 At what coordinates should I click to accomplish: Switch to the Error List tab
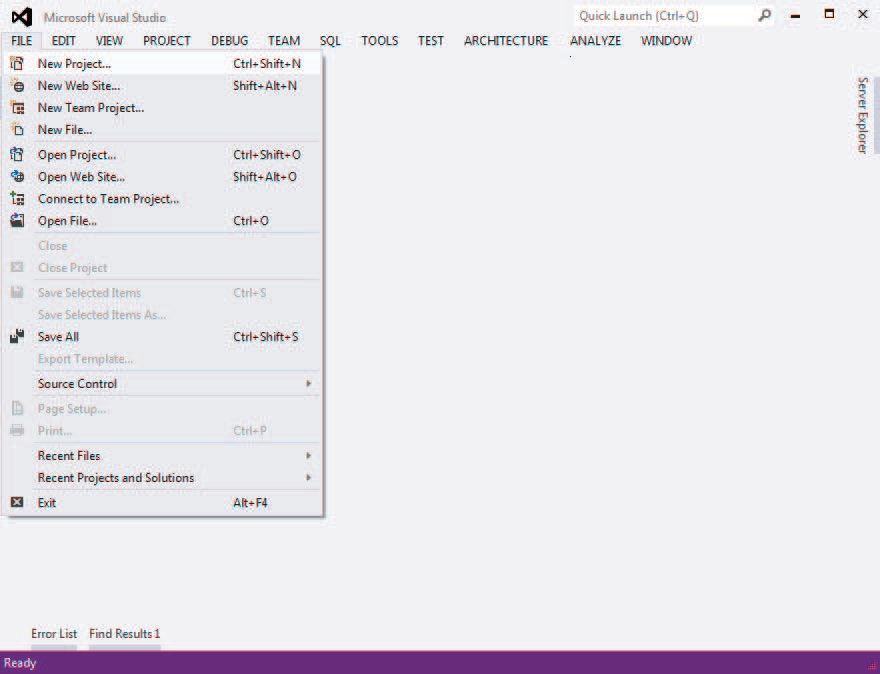[x=54, y=634]
